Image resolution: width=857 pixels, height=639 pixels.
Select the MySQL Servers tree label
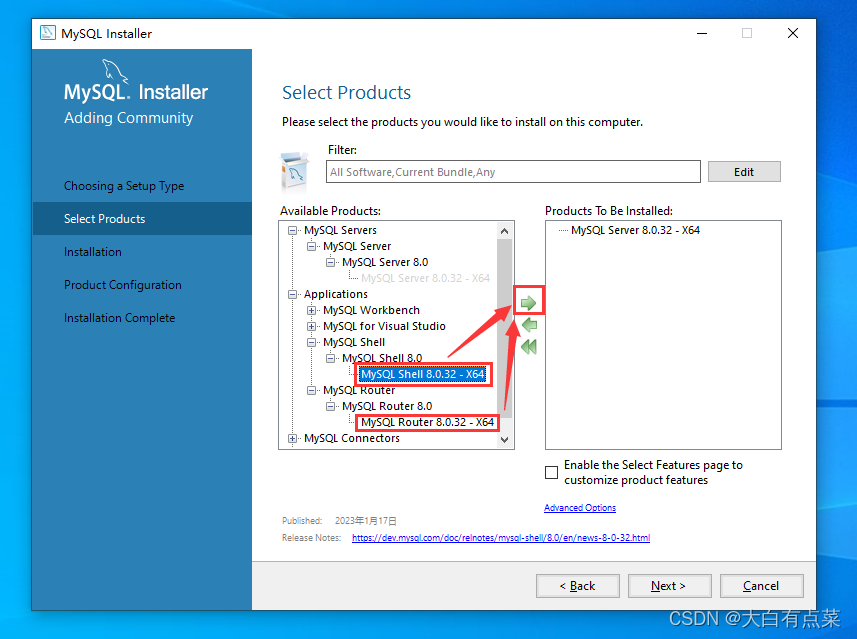(340, 231)
